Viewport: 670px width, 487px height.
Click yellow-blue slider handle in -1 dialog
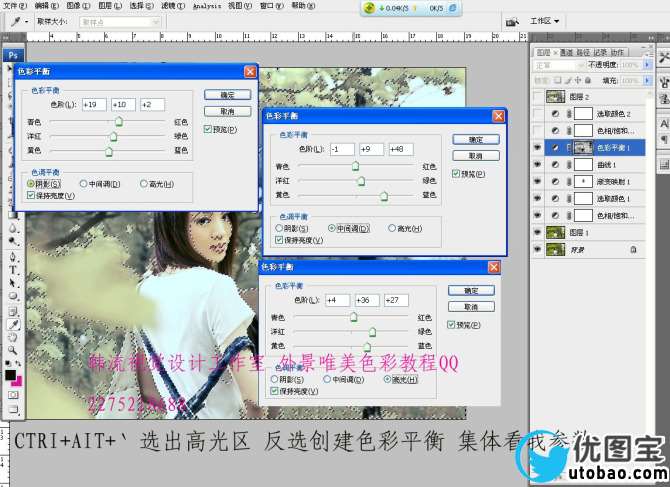point(384,196)
